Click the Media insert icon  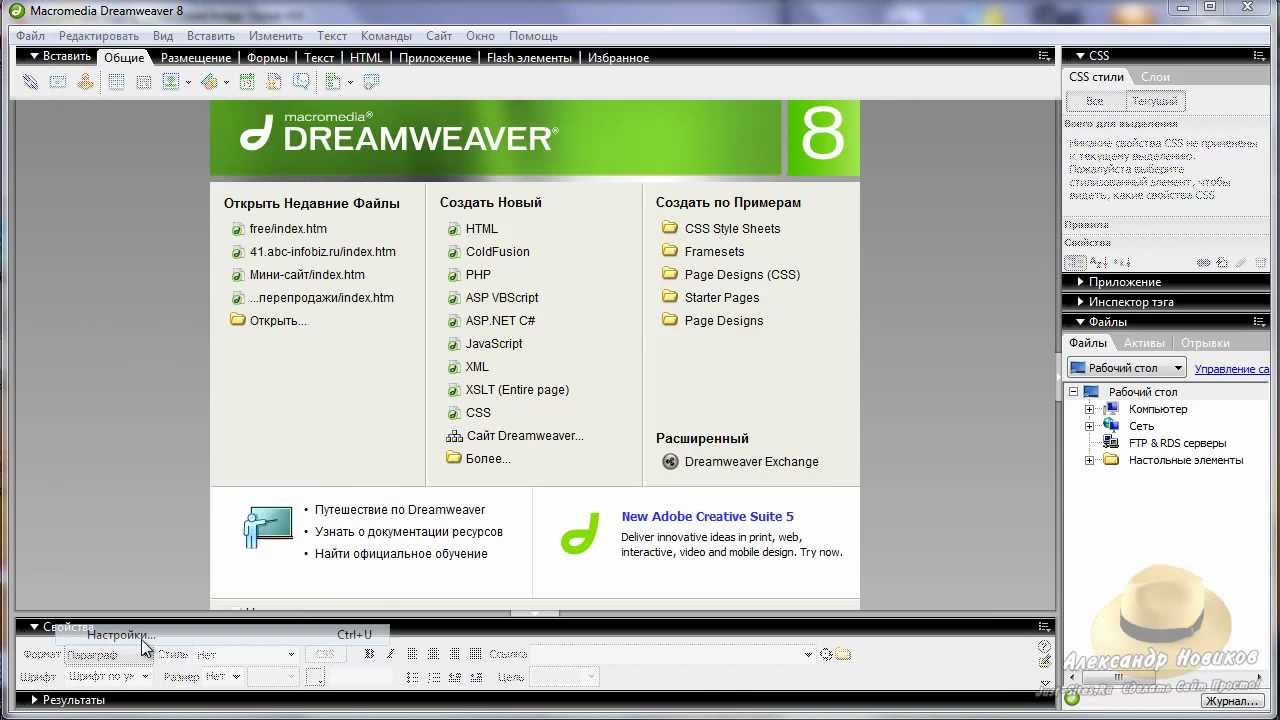tap(210, 82)
